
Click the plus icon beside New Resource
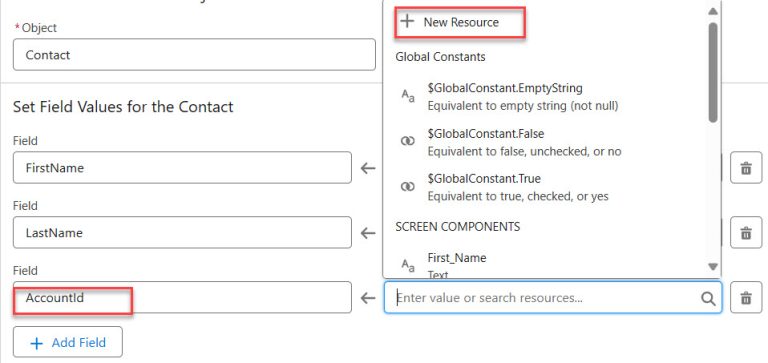(x=407, y=22)
